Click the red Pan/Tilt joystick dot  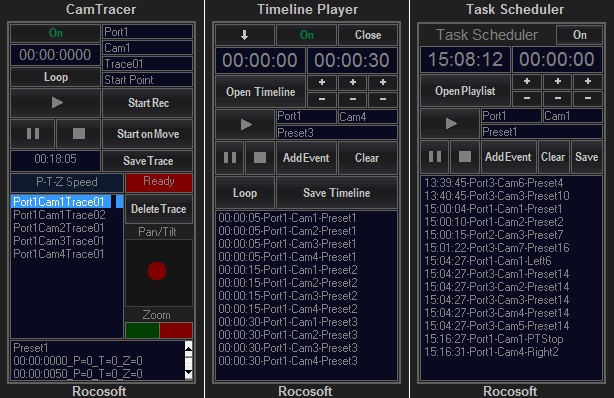coord(157,271)
